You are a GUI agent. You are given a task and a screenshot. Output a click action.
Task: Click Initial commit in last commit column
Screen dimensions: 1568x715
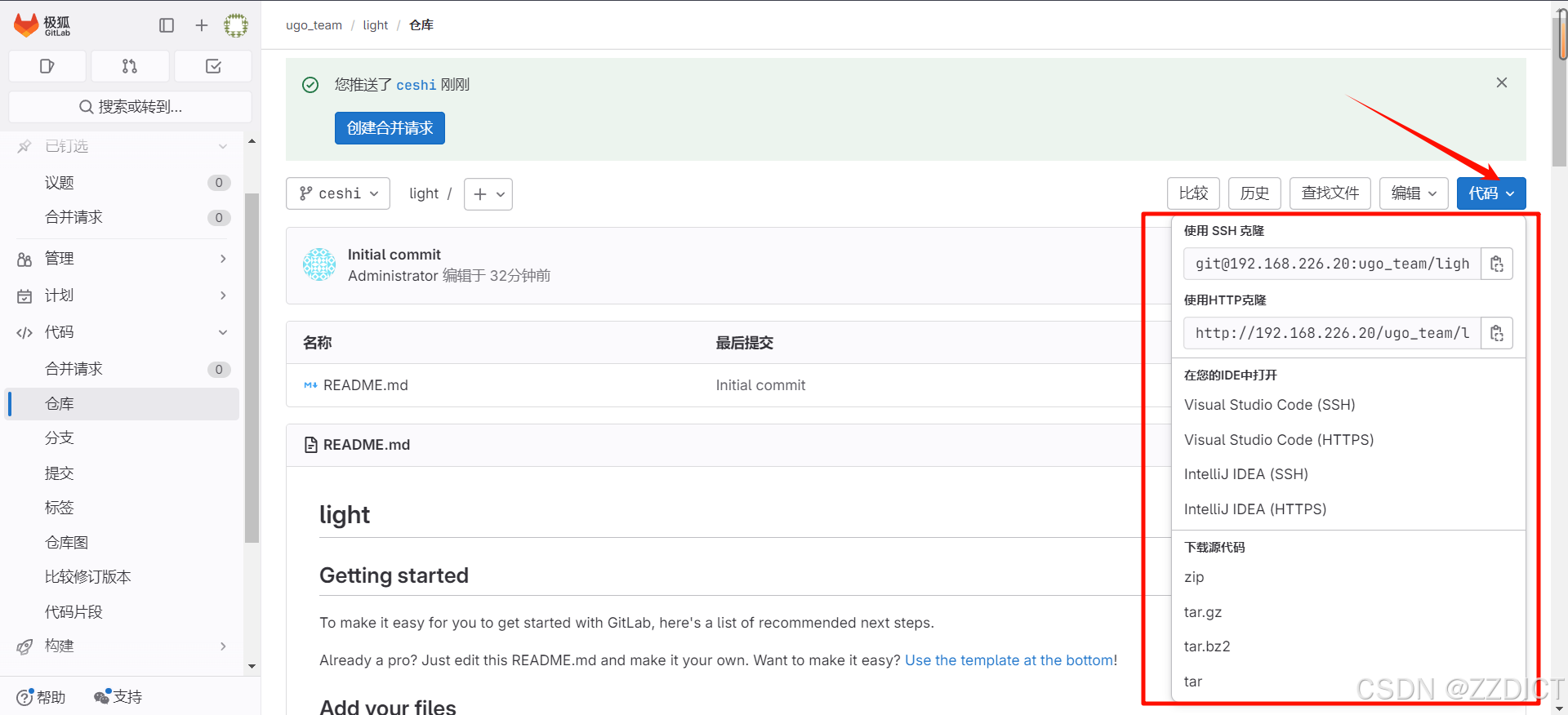(760, 385)
